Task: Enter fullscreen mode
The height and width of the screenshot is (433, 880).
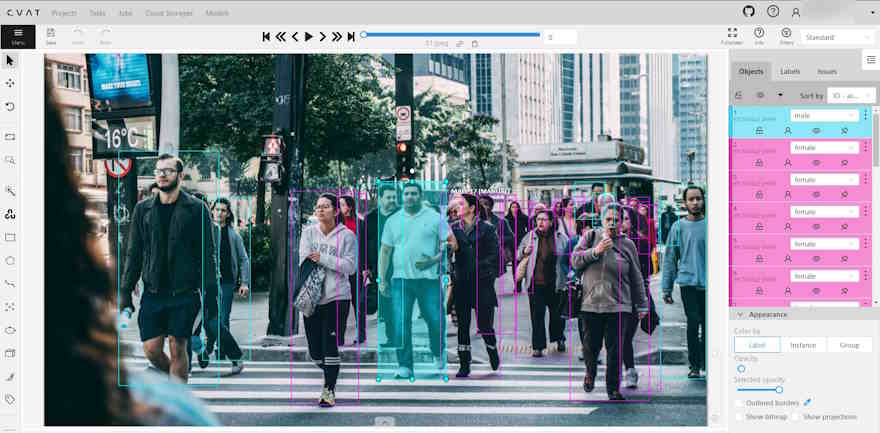Action: (x=731, y=36)
